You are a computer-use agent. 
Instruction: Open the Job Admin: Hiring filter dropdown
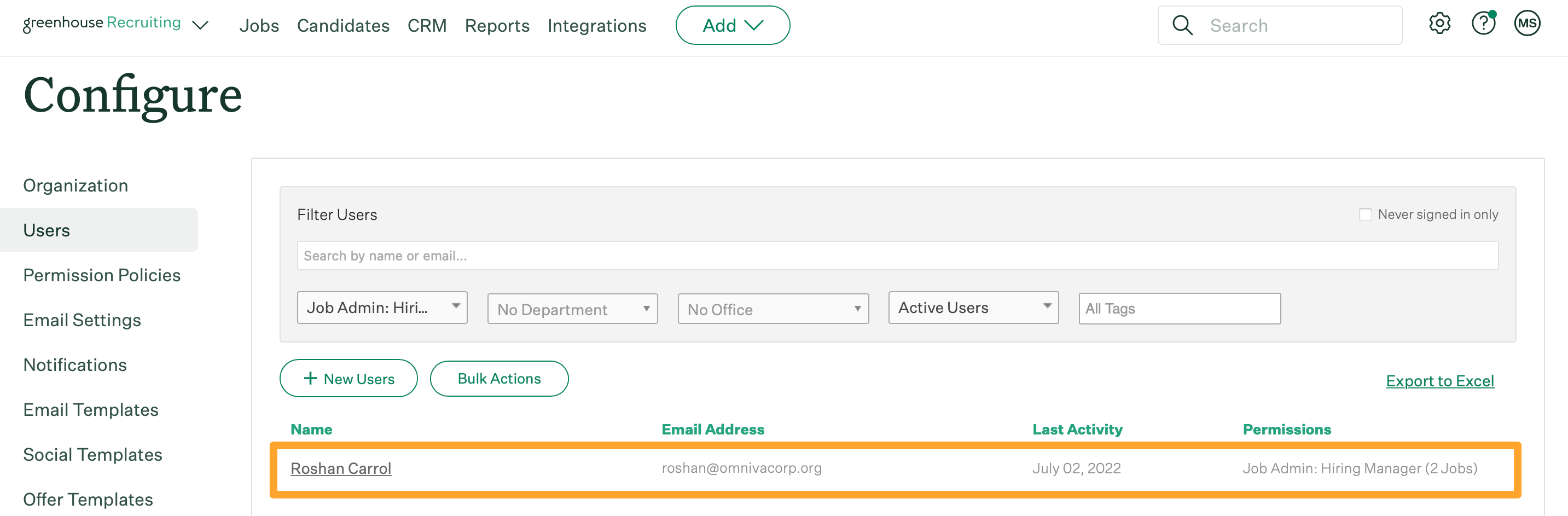point(382,308)
